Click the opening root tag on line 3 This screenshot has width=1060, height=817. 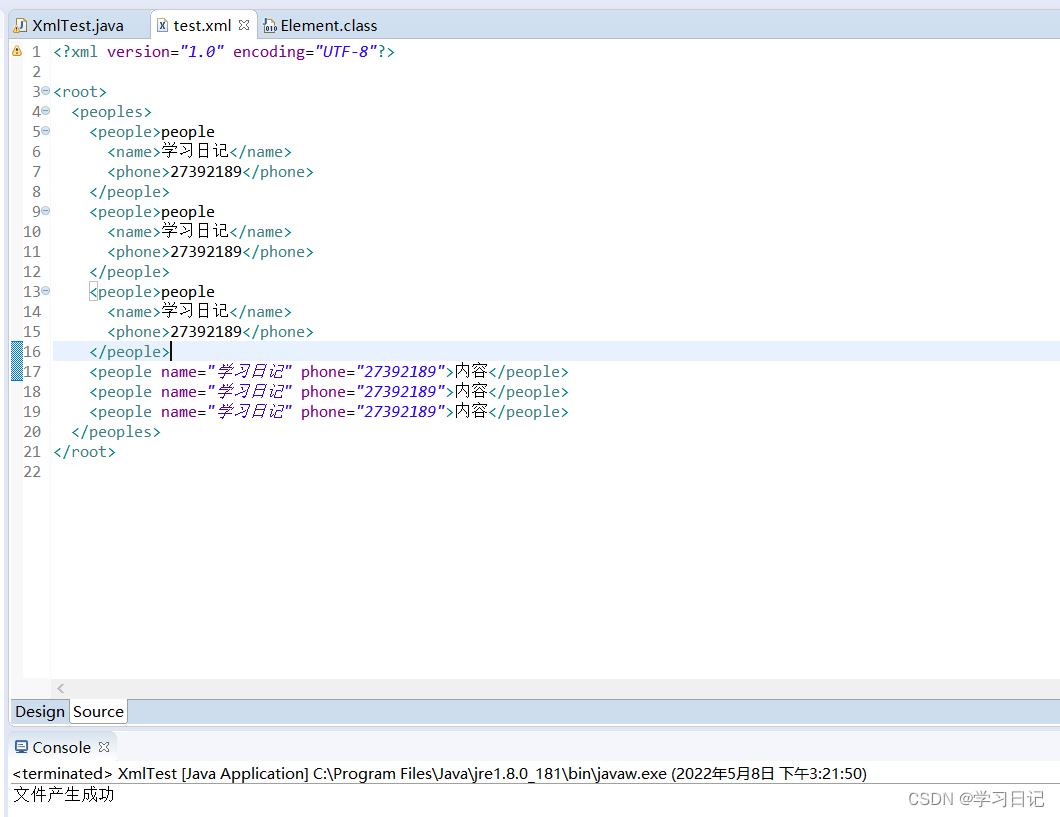coord(80,92)
